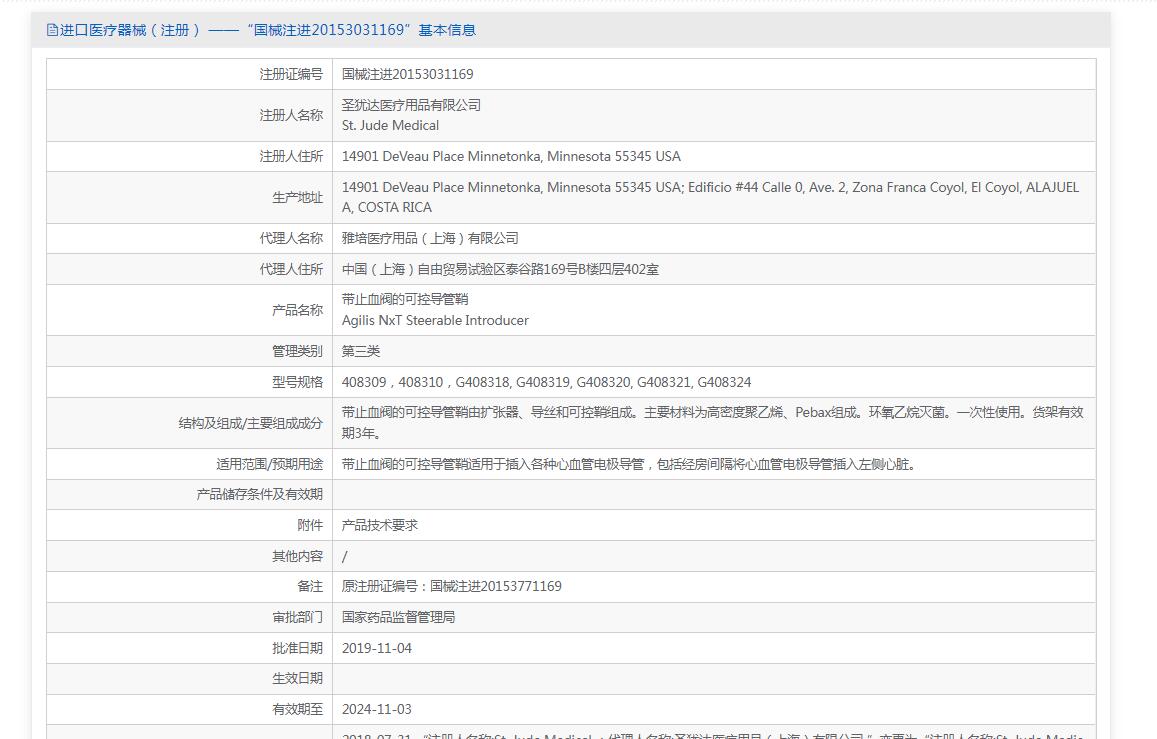Viewport: 1157px width, 739px height.
Task: Select the agent address with 泰谷路169号
Action: (500, 269)
